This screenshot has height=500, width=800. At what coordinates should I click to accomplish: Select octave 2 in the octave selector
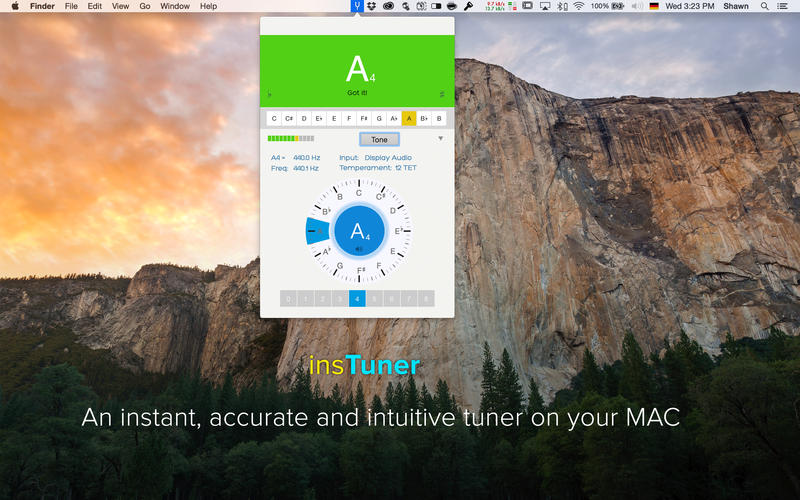click(322, 298)
